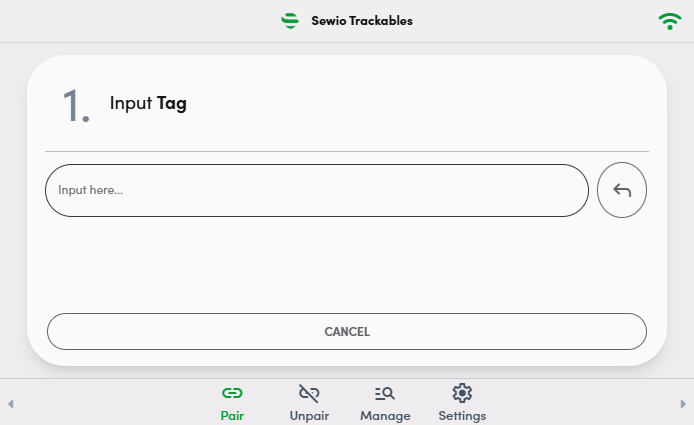Click the large step number 1
Screen dimensions: 694x425
[76, 105]
